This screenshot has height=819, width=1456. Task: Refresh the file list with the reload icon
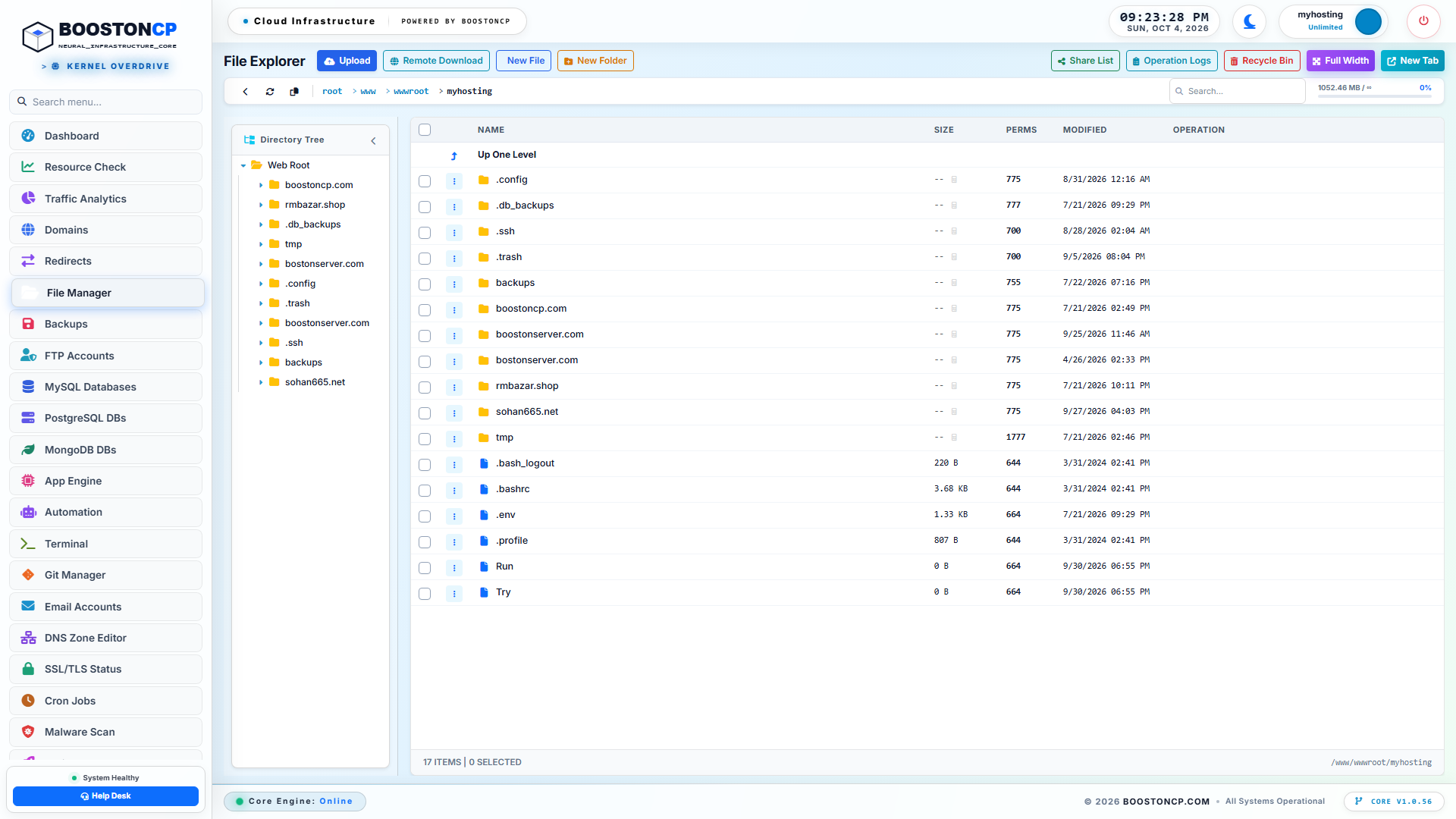pos(270,91)
